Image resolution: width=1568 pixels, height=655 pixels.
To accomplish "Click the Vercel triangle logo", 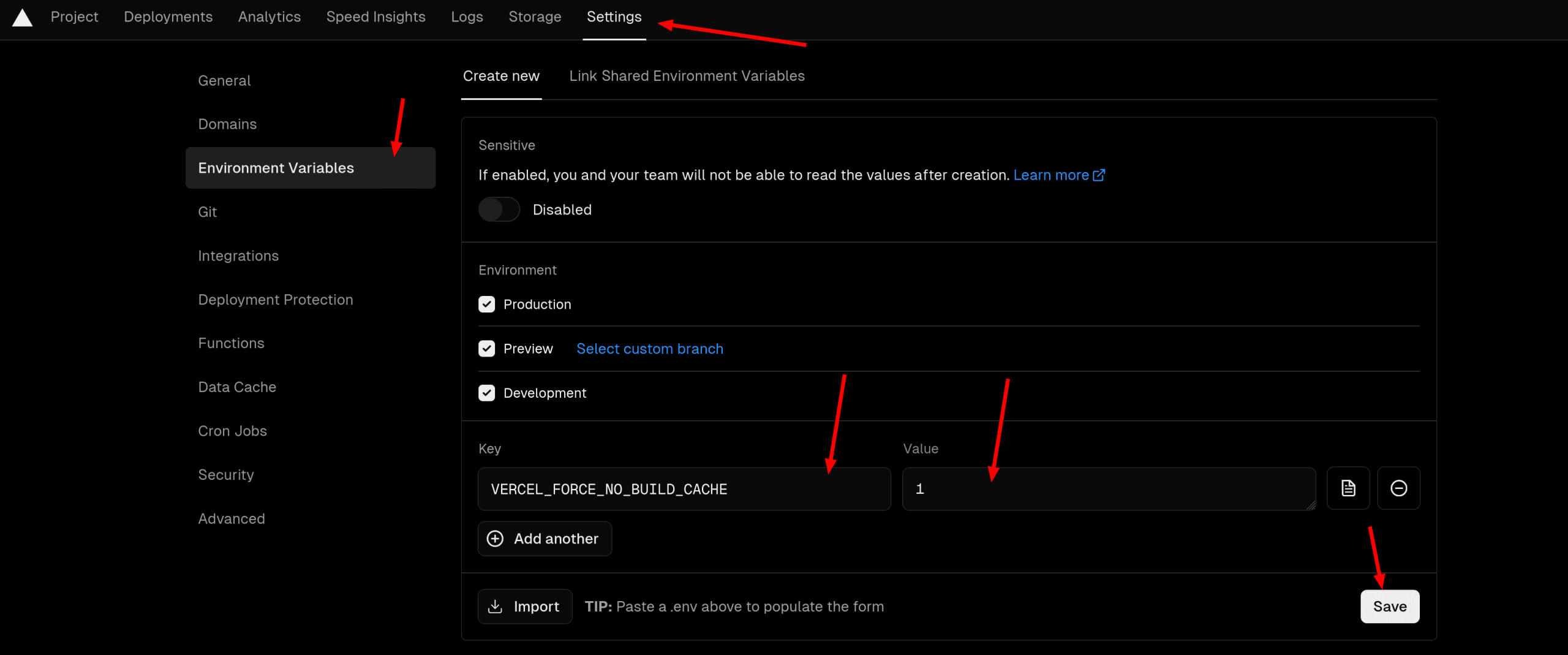I will pyautogui.click(x=22, y=18).
